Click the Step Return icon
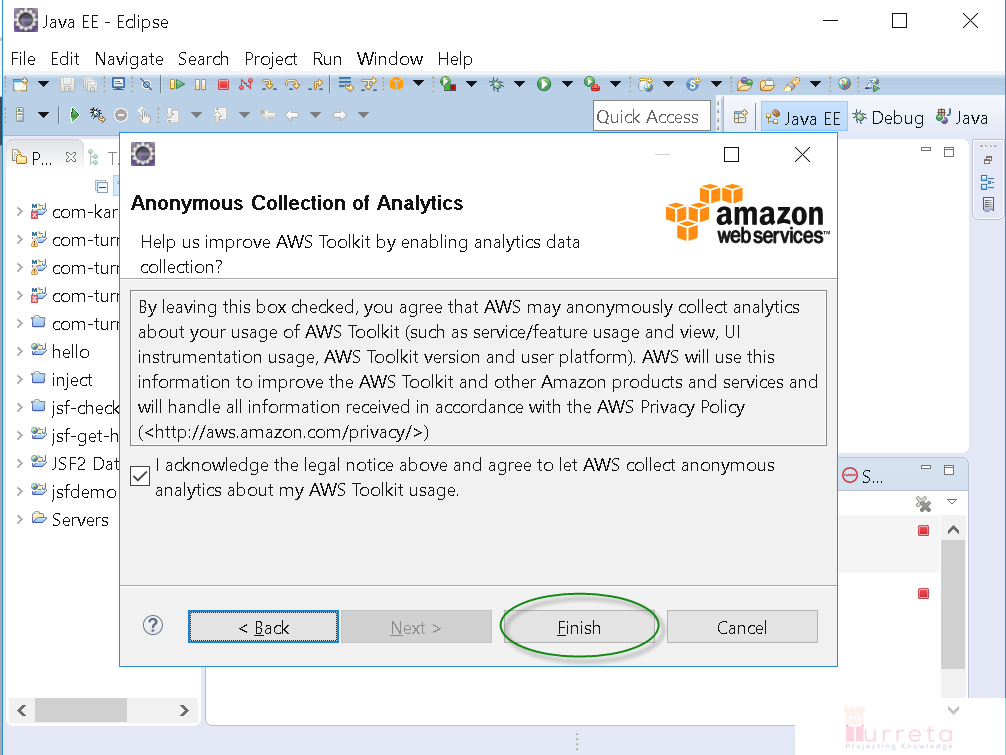This screenshot has height=755, width=1006. pos(316,84)
